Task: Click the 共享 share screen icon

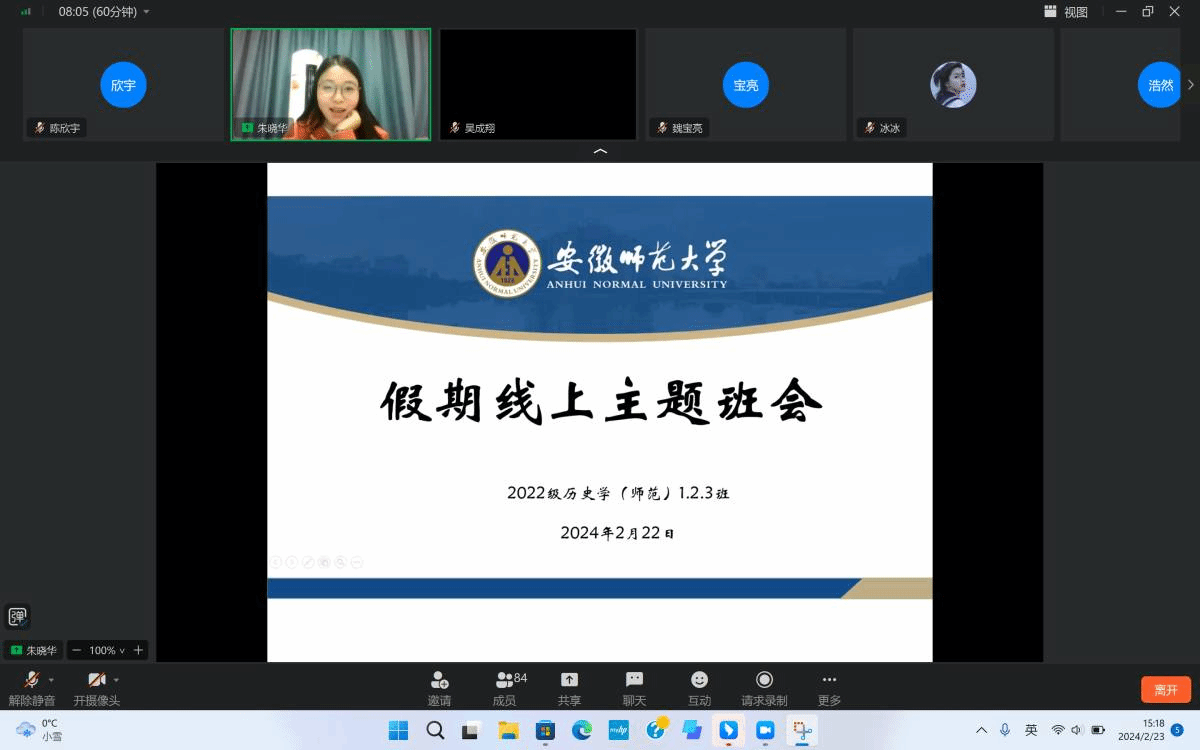Action: 569,681
